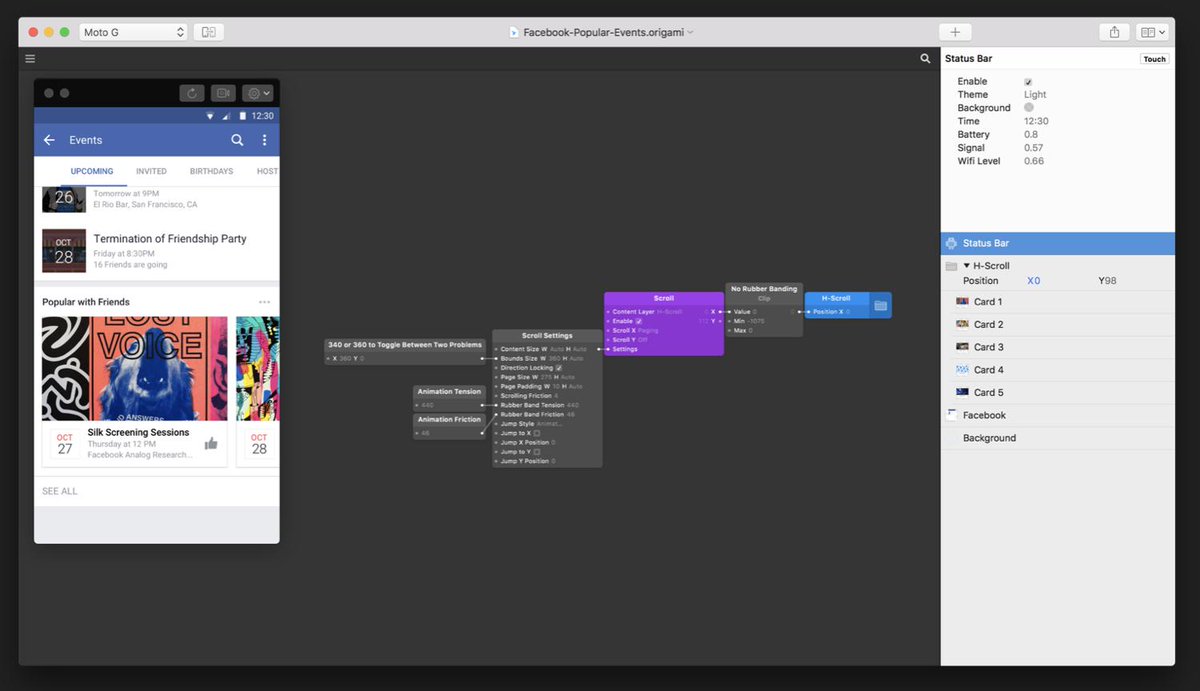Click the H-Scroll group folder icon

click(x=951, y=266)
